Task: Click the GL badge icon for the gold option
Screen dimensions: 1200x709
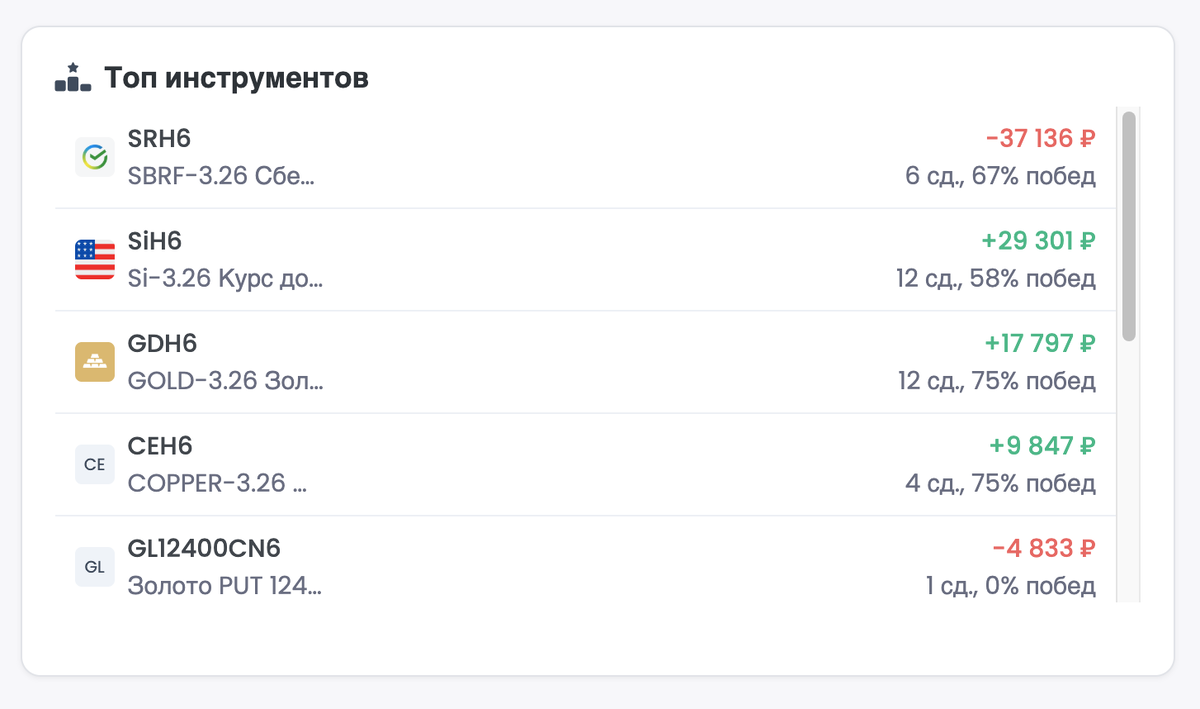Action: (x=95, y=567)
